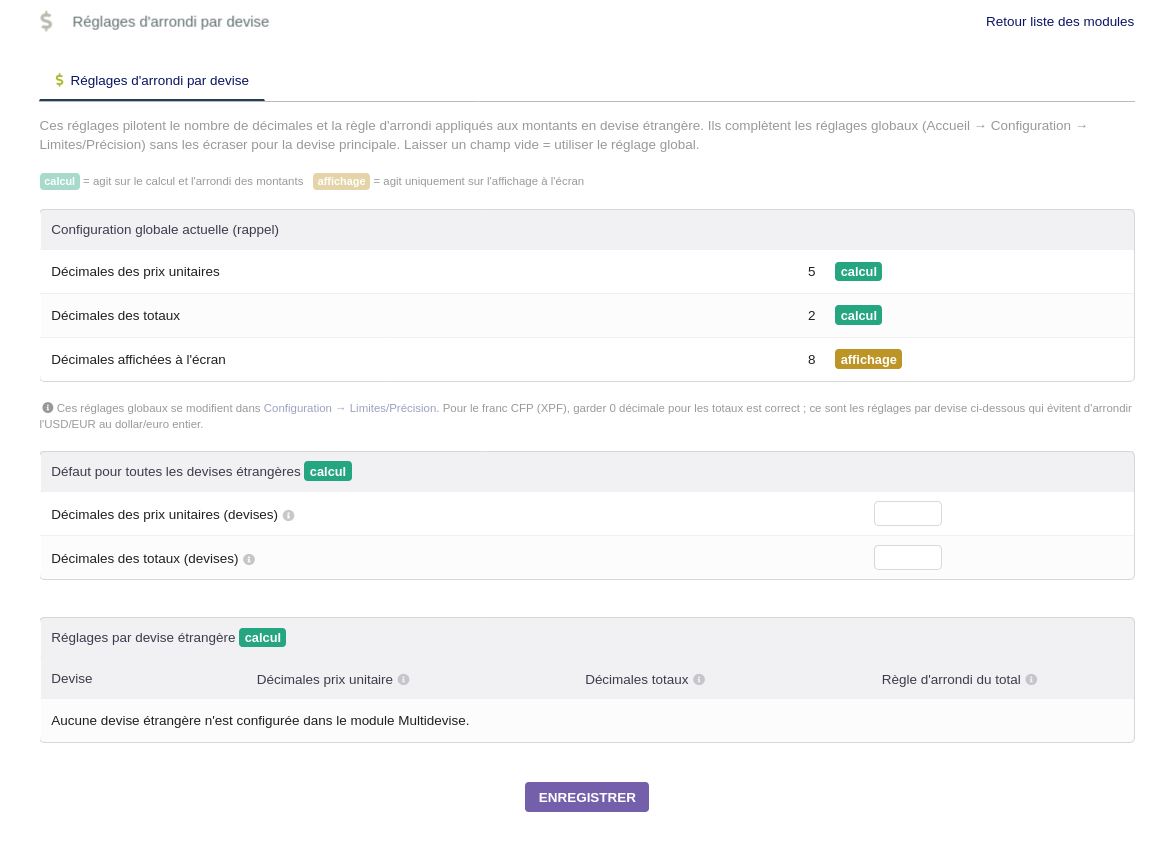Click affichage badge on Décimales affichées row
This screenshot has height=861, width=1169.
pos(869,359)
